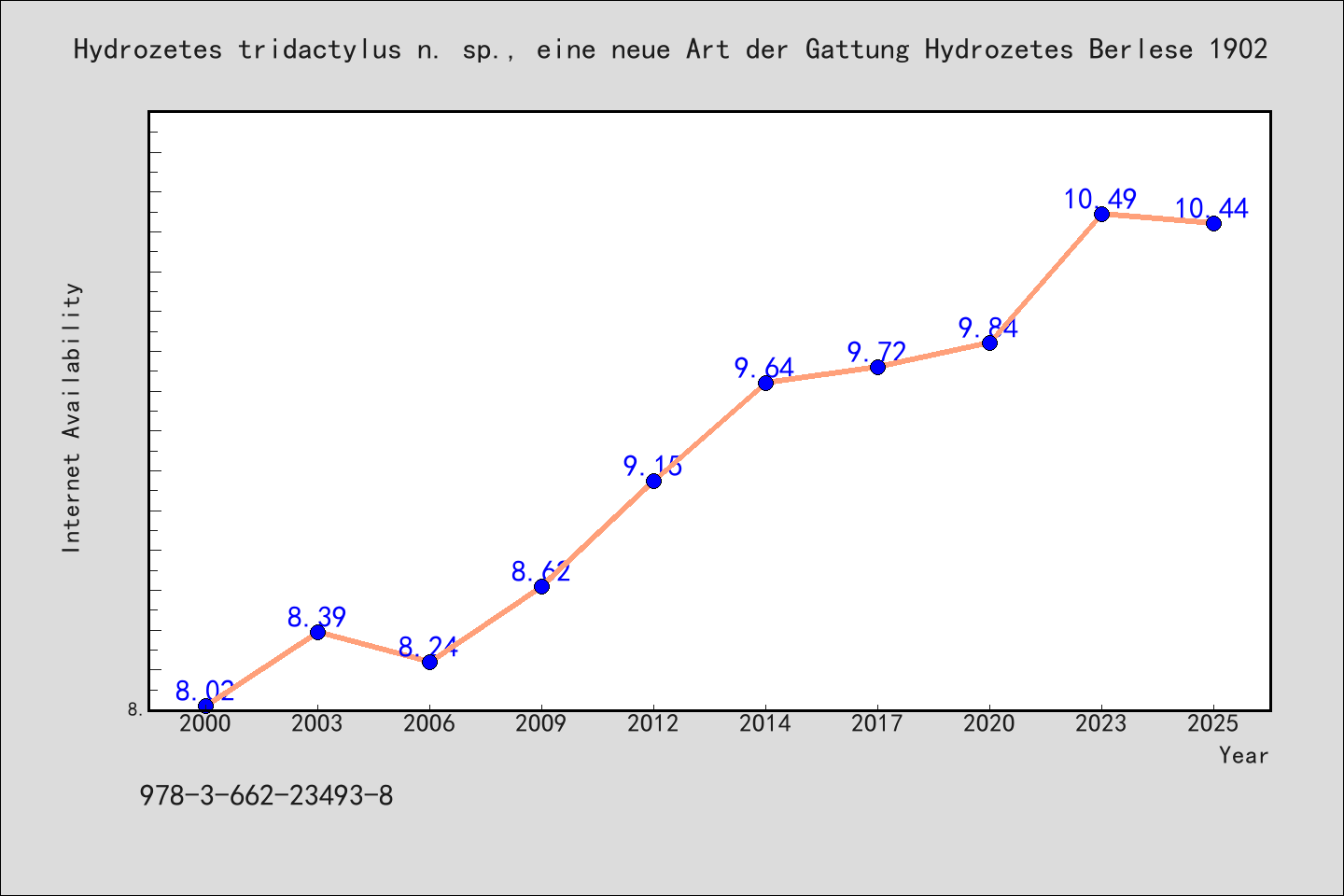Click the data point labeled 8.62

click(x=541, y=586)
